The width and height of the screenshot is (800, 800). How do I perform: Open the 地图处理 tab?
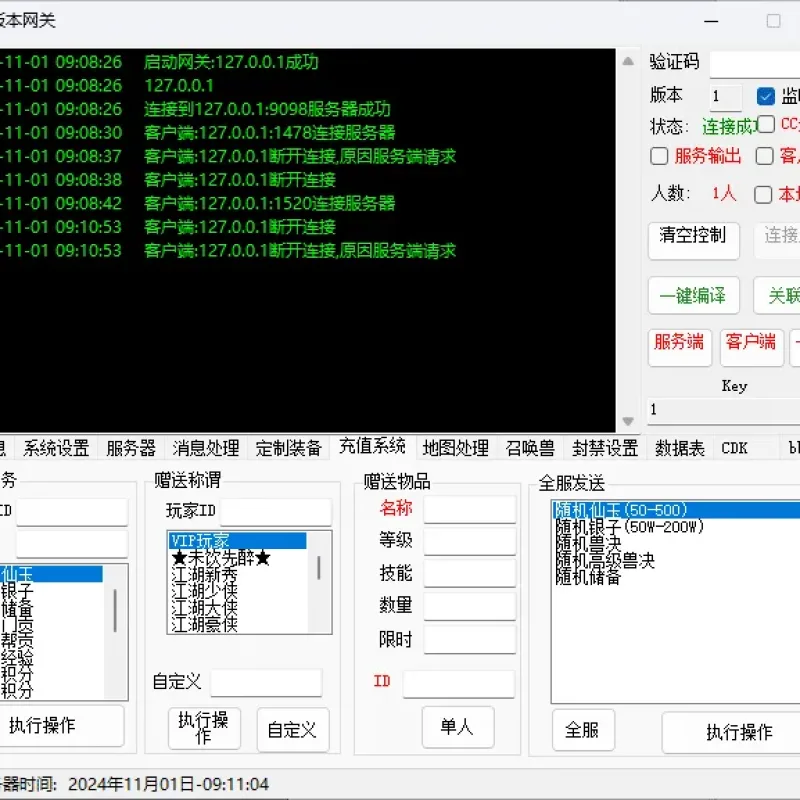coord(456,448)
